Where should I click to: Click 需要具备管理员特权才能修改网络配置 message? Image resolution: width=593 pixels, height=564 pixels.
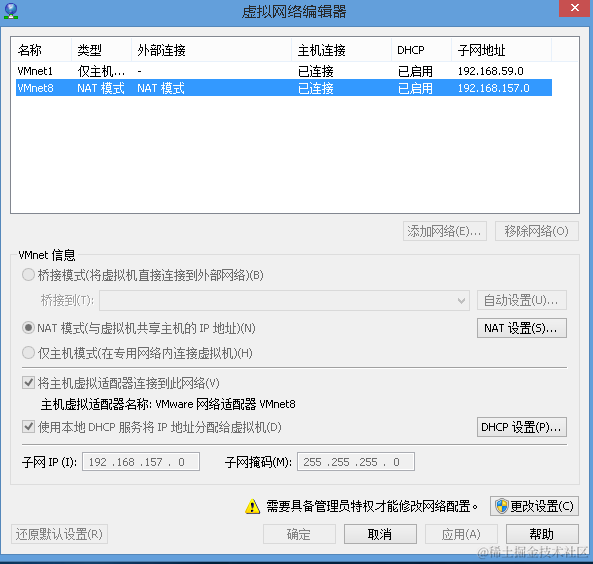[371, 506]
